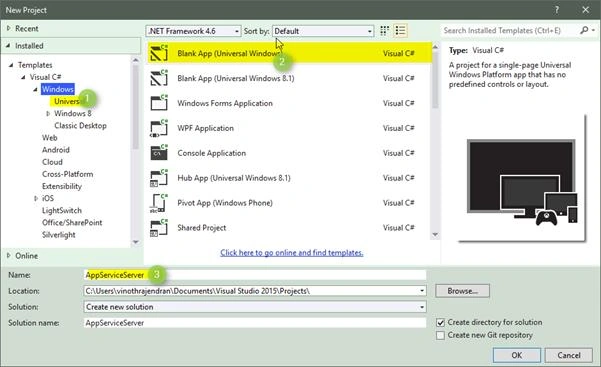Select the LightSwitch category
The height and width of the screenshot is (367, 601).
[62, 211]
